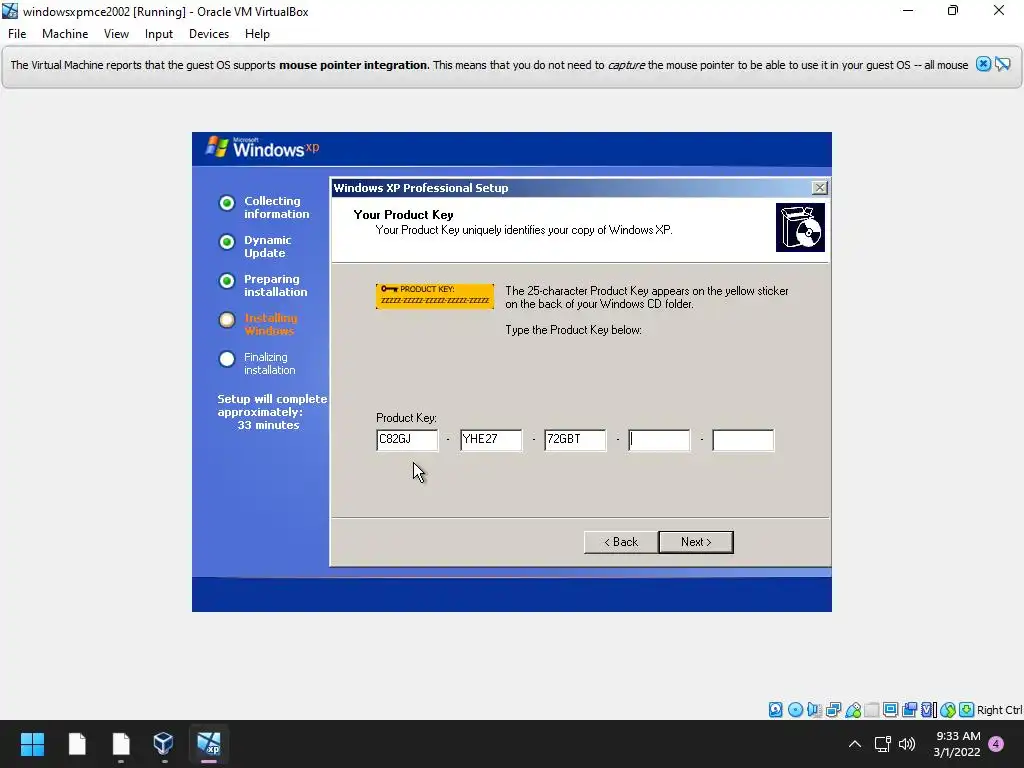
Task: Click the VirtualBox window title icon
Action: click(x=10, y=11)
